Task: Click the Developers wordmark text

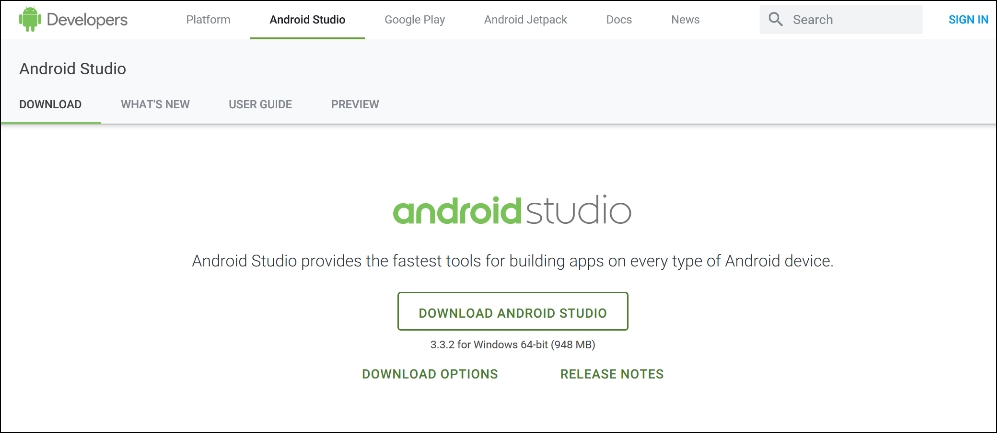Action: click(87, 20)
